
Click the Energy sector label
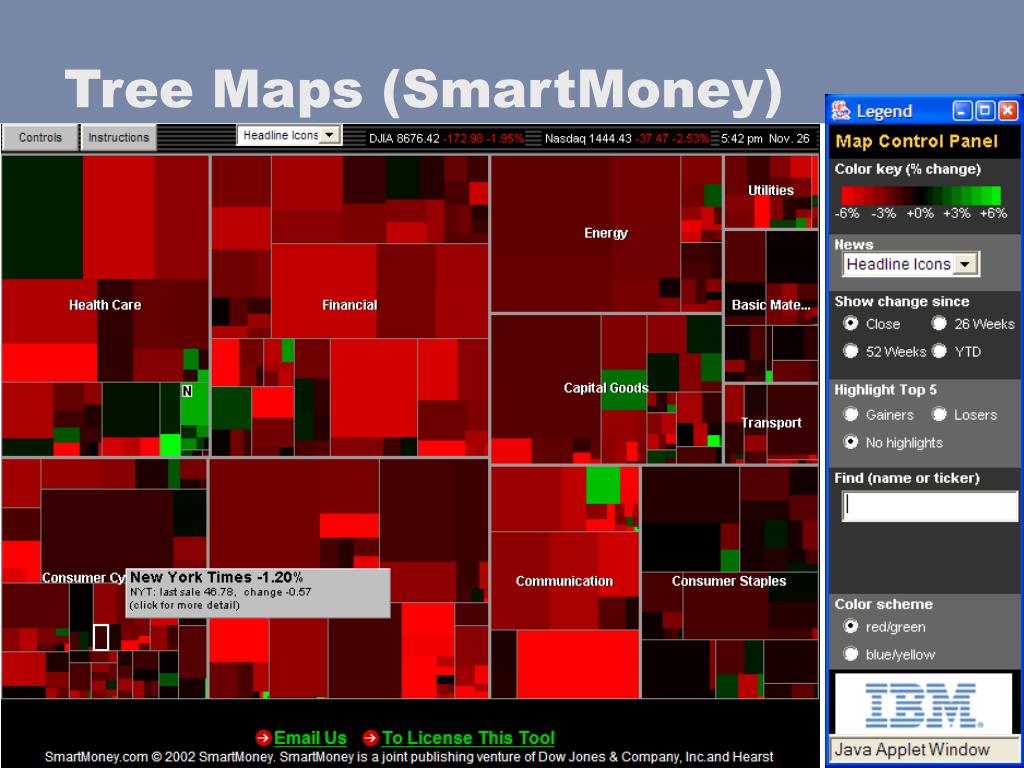coord(606,233)
